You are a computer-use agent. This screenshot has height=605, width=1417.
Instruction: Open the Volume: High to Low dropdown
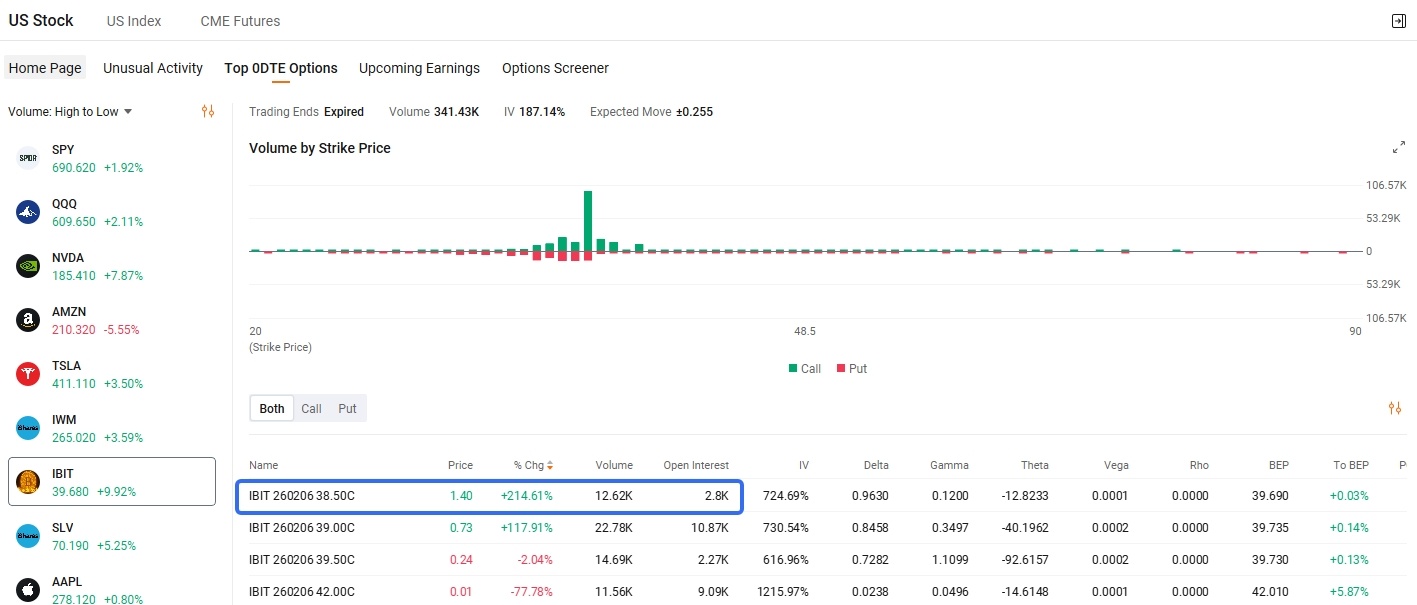pos(70,112)
